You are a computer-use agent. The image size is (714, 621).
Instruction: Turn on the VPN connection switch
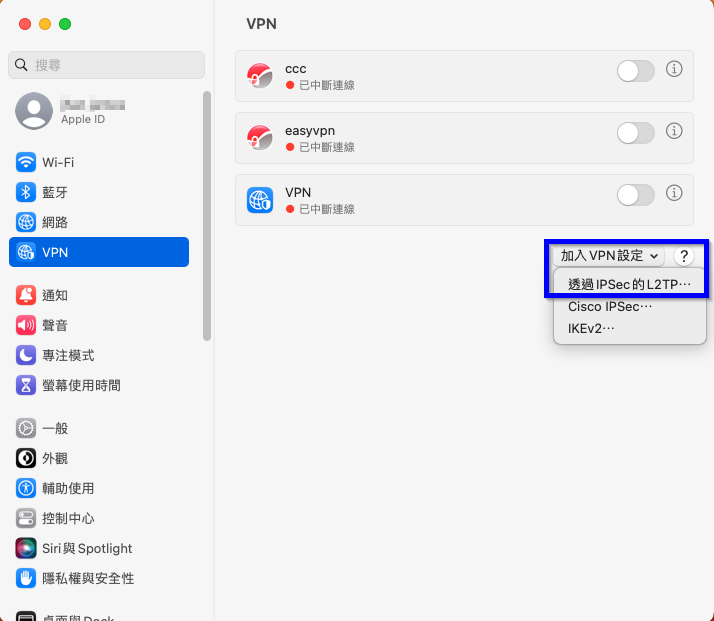pos(636,195)
